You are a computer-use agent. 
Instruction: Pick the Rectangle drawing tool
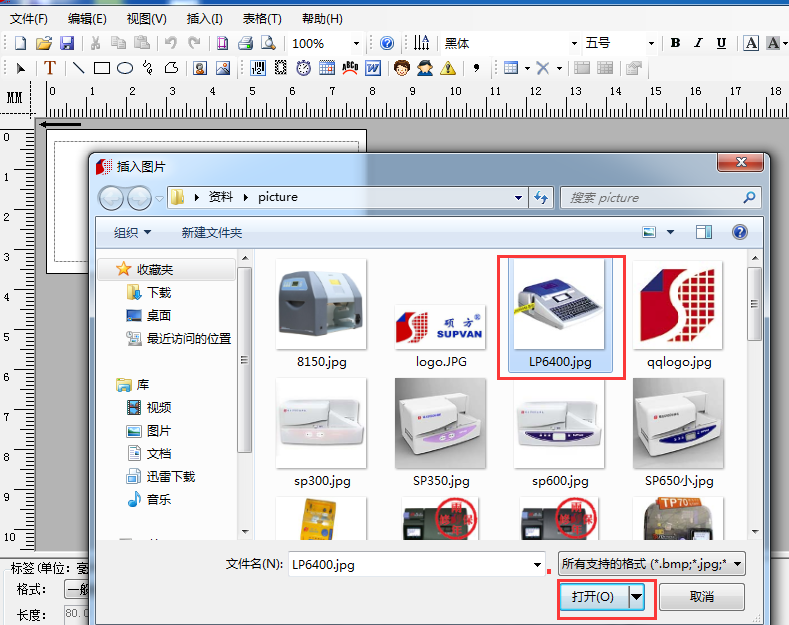[101, 68]
